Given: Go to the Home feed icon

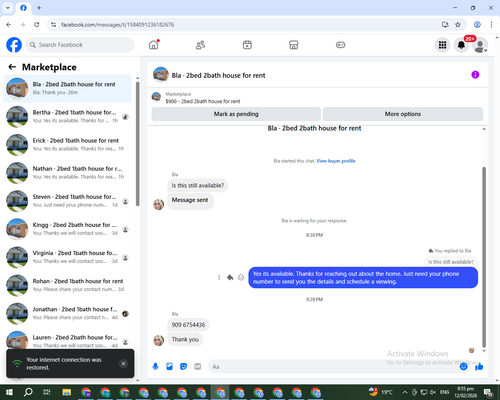Looking at the screenshot, I should (154, 45).
